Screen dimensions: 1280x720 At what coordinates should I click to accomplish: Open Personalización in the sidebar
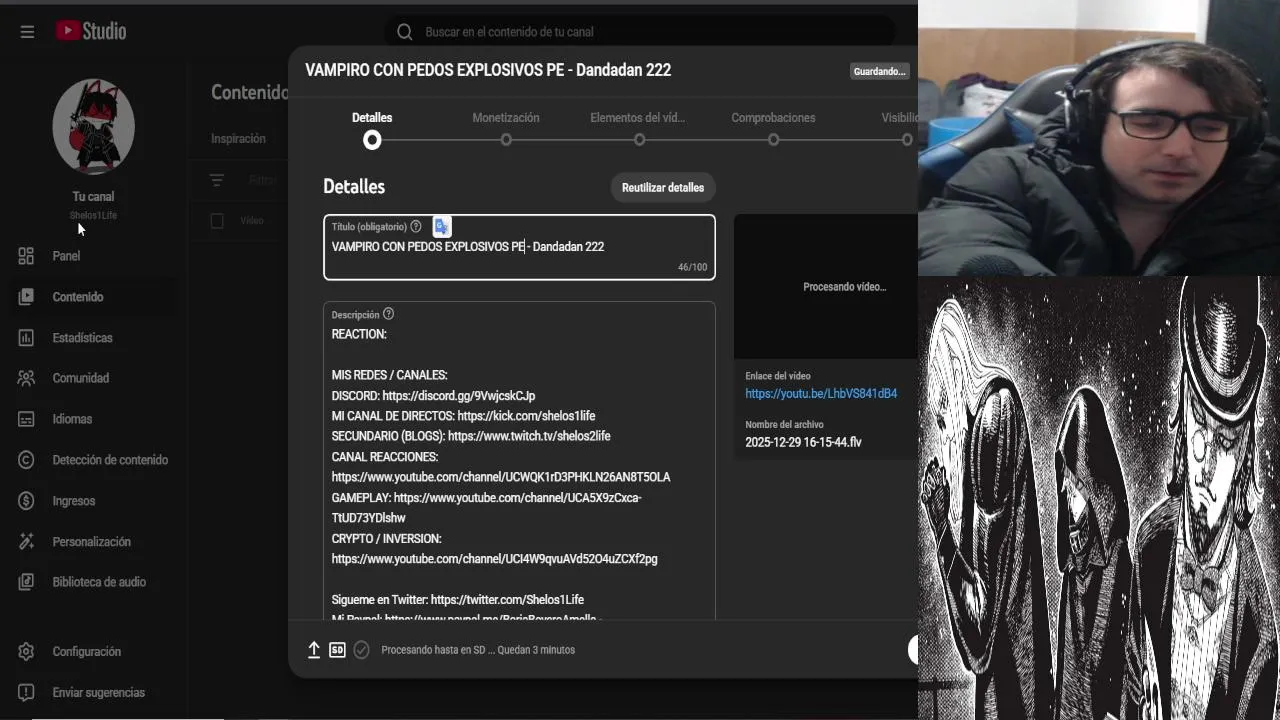click(90, 541)
